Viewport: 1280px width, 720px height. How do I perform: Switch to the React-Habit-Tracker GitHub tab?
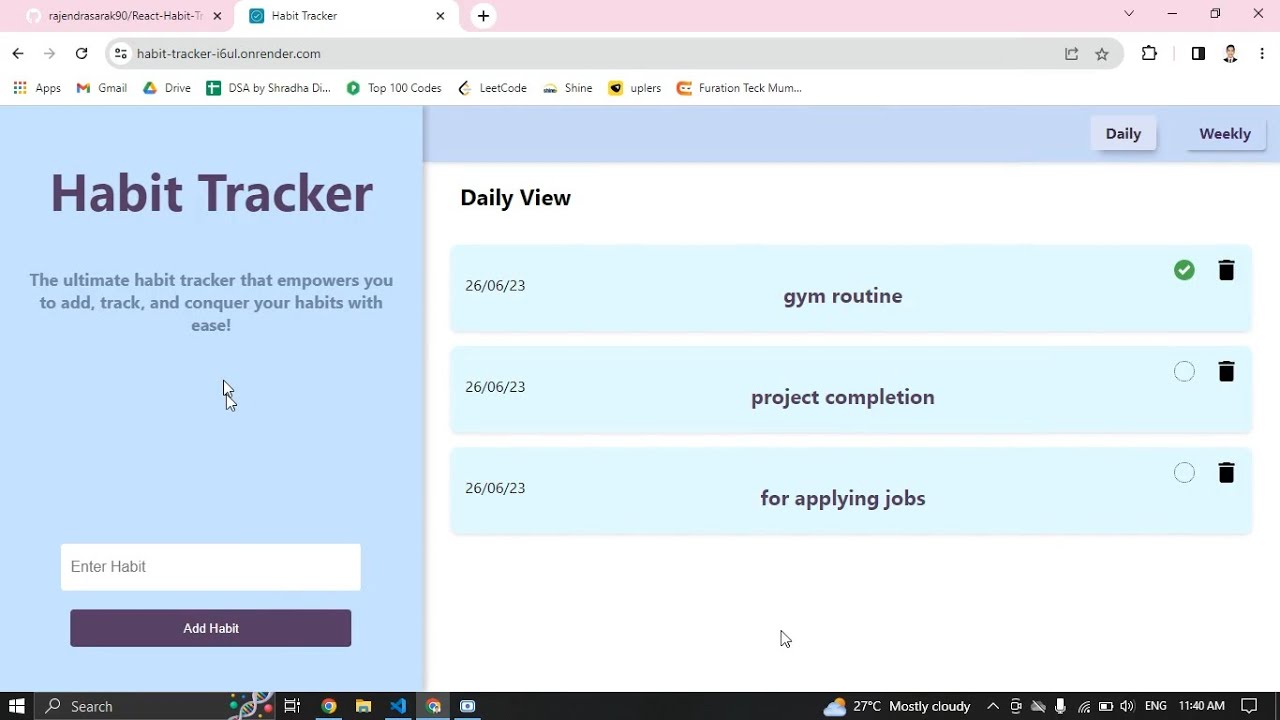coord(124,16)
